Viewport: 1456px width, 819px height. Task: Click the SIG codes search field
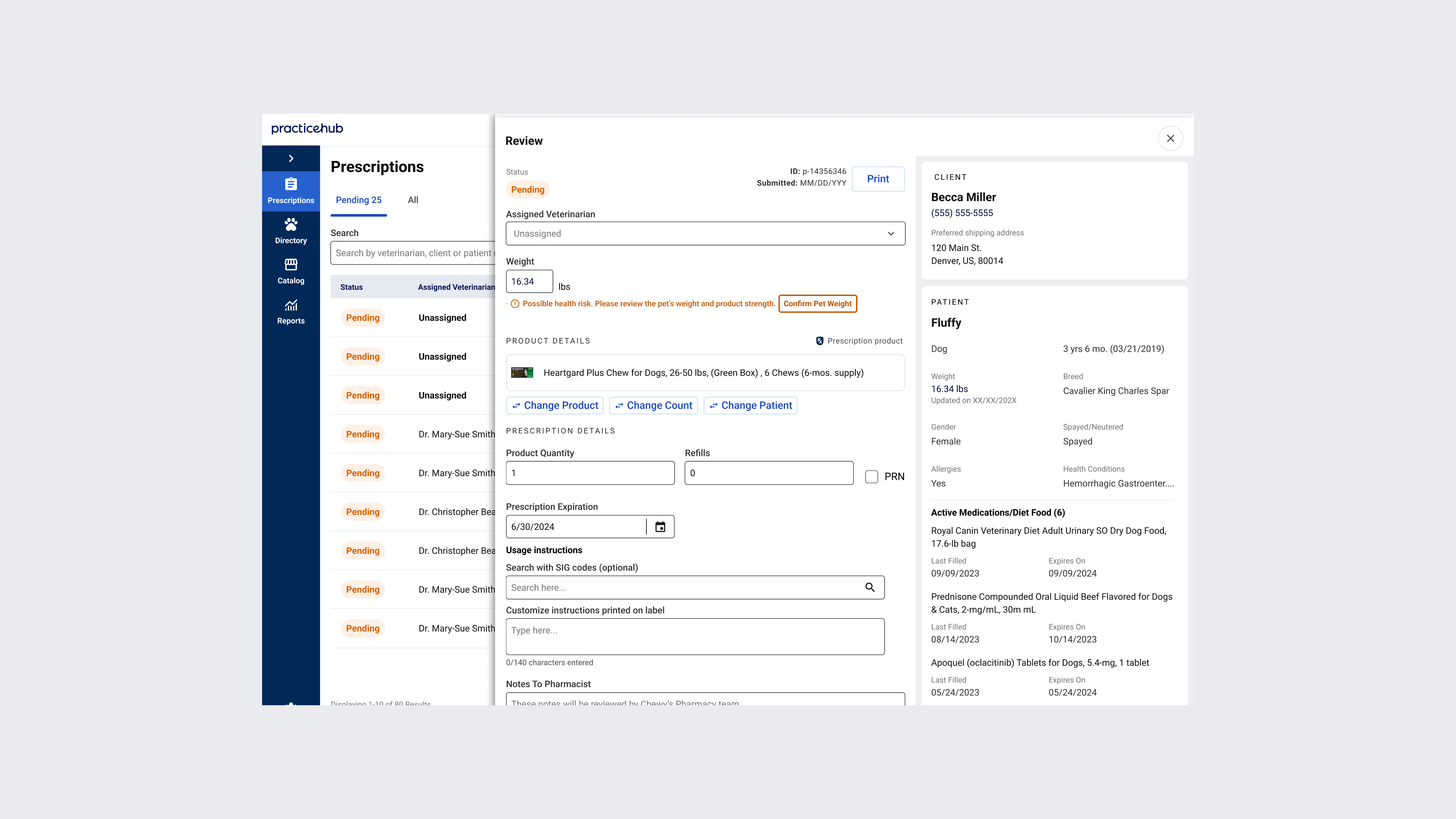(695, 587)
